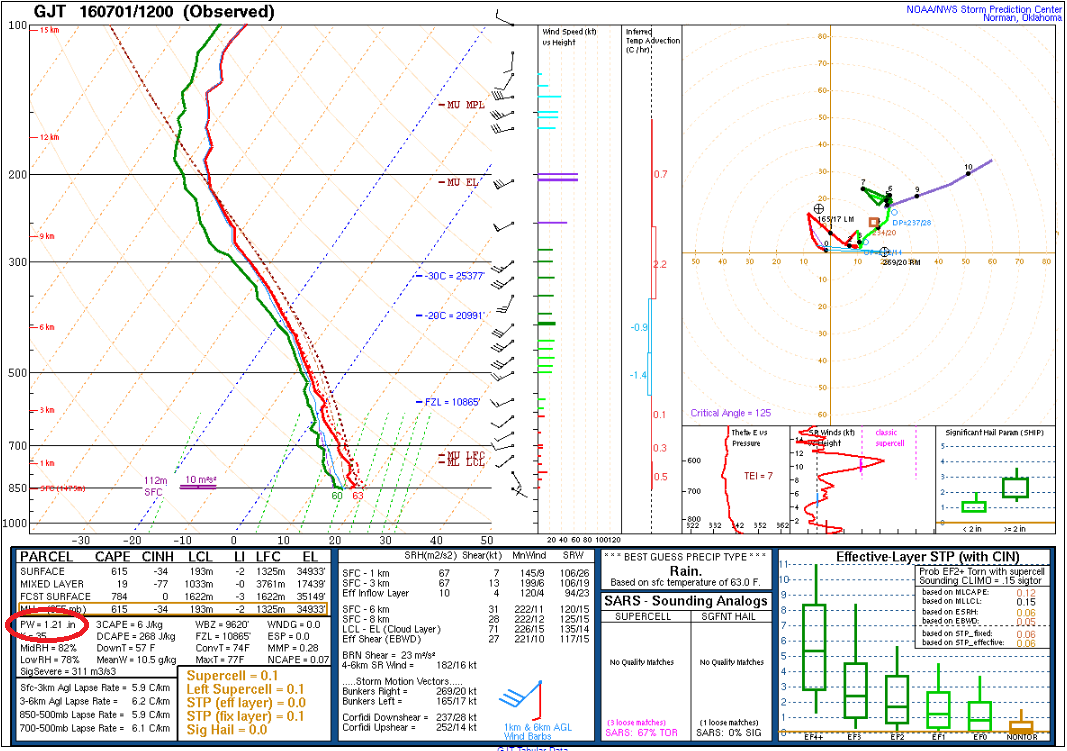
Task: Click the orange NONTOR box in STP chart
Action: click(1020, 724)
